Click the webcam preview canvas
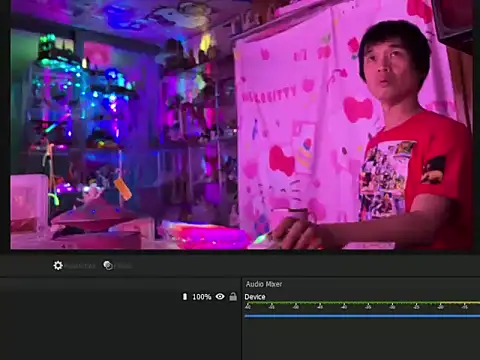 point(242,125)
